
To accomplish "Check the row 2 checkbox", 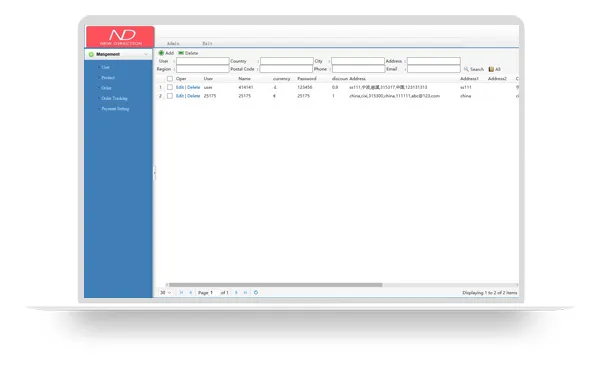I will (170, 96).
